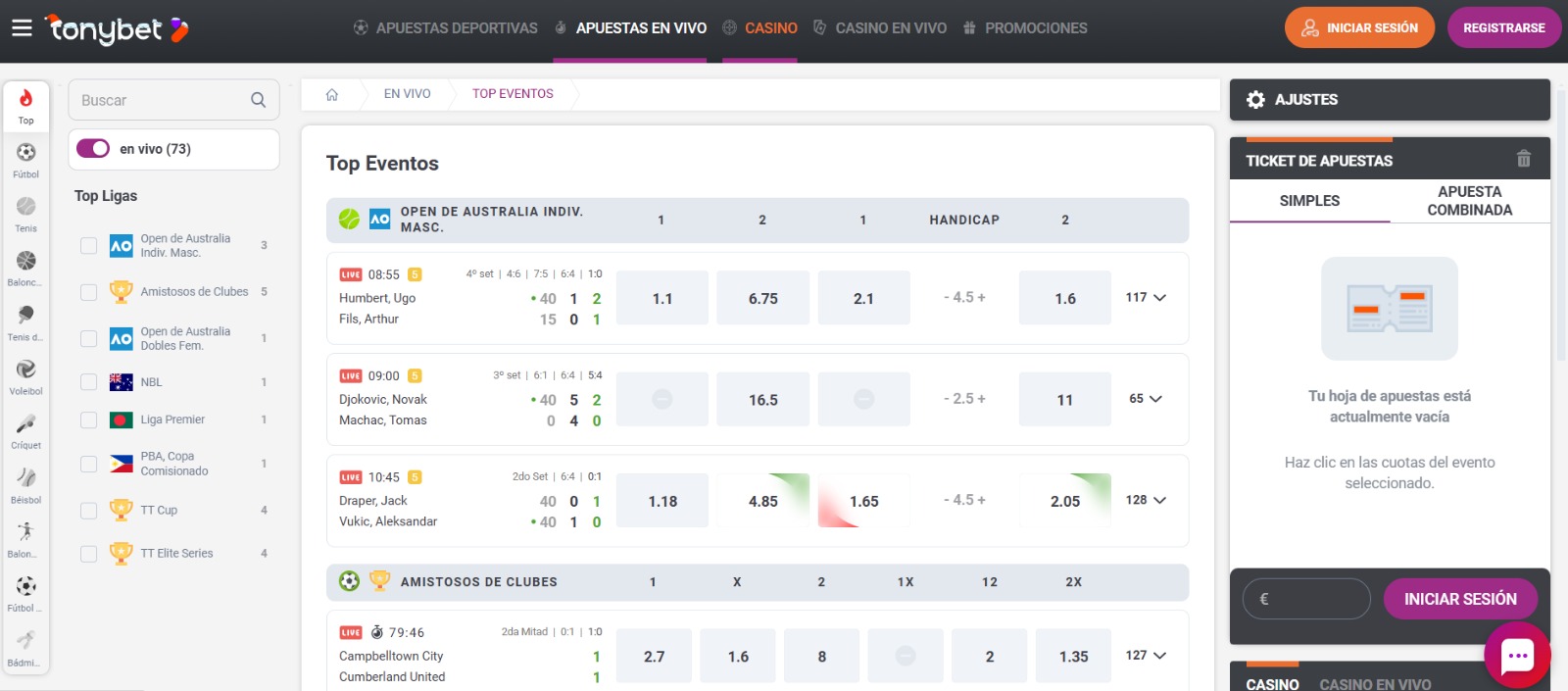Screen dimensions: 1568x691
Task: Click the Registrarse button
Action: tap(1503, 27)
